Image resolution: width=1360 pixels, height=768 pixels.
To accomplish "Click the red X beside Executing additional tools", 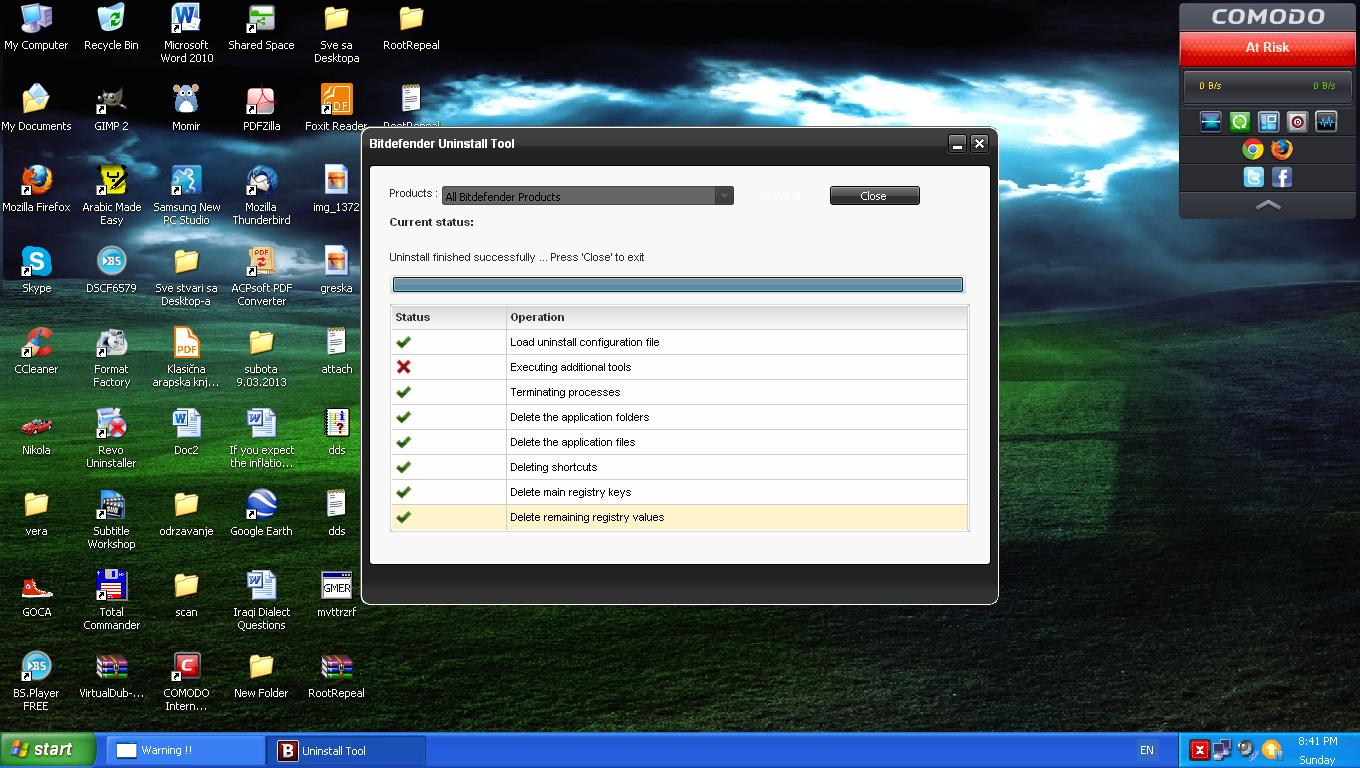I will click(x=404, y=367).
